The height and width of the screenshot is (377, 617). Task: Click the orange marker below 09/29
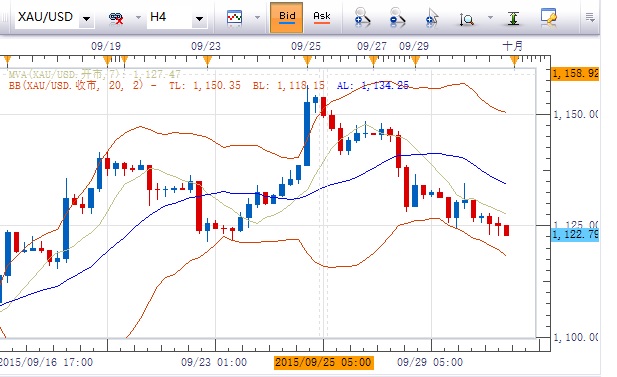(415, 61)
